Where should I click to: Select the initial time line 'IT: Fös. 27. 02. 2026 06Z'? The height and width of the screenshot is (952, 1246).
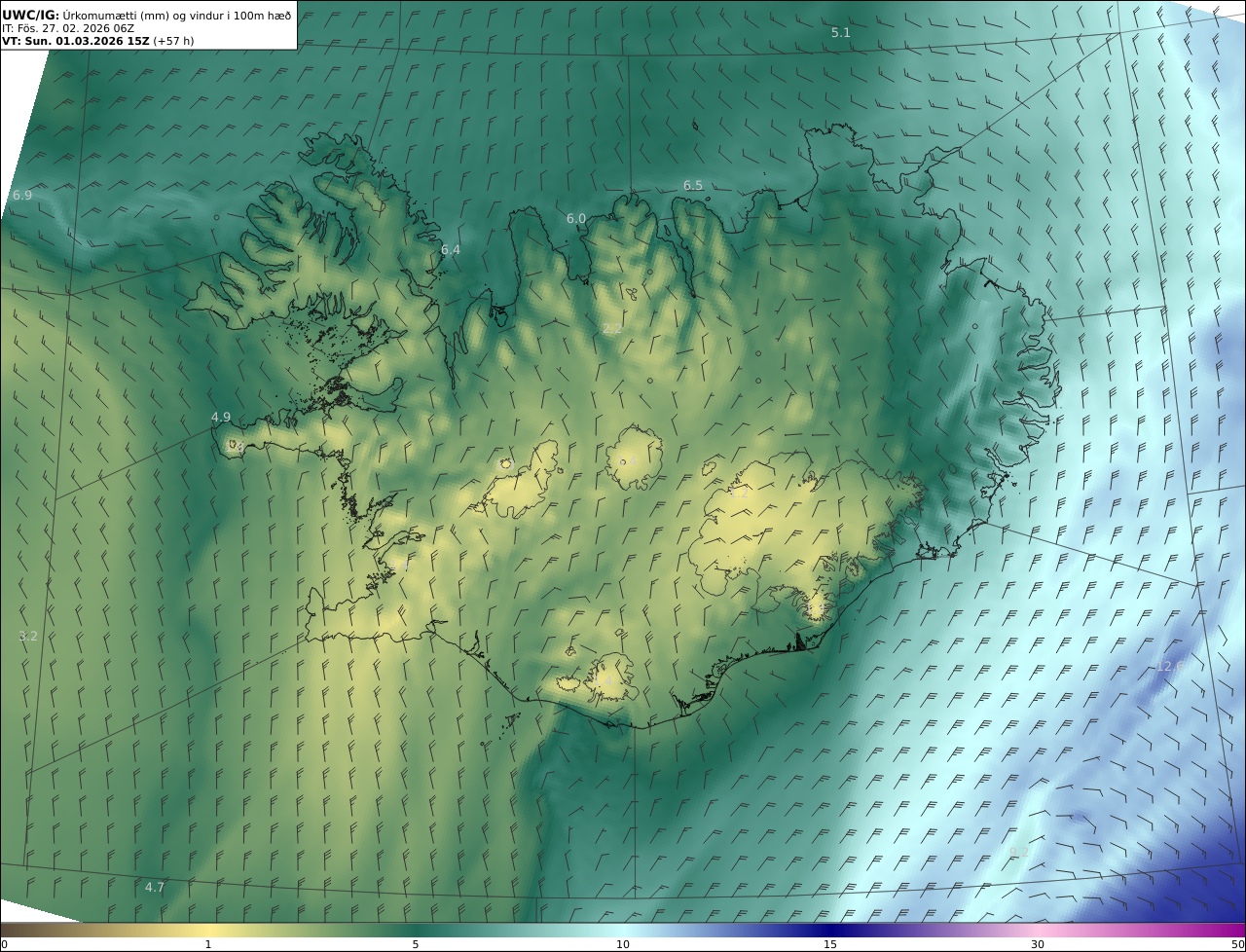click(x=68, y=28)
